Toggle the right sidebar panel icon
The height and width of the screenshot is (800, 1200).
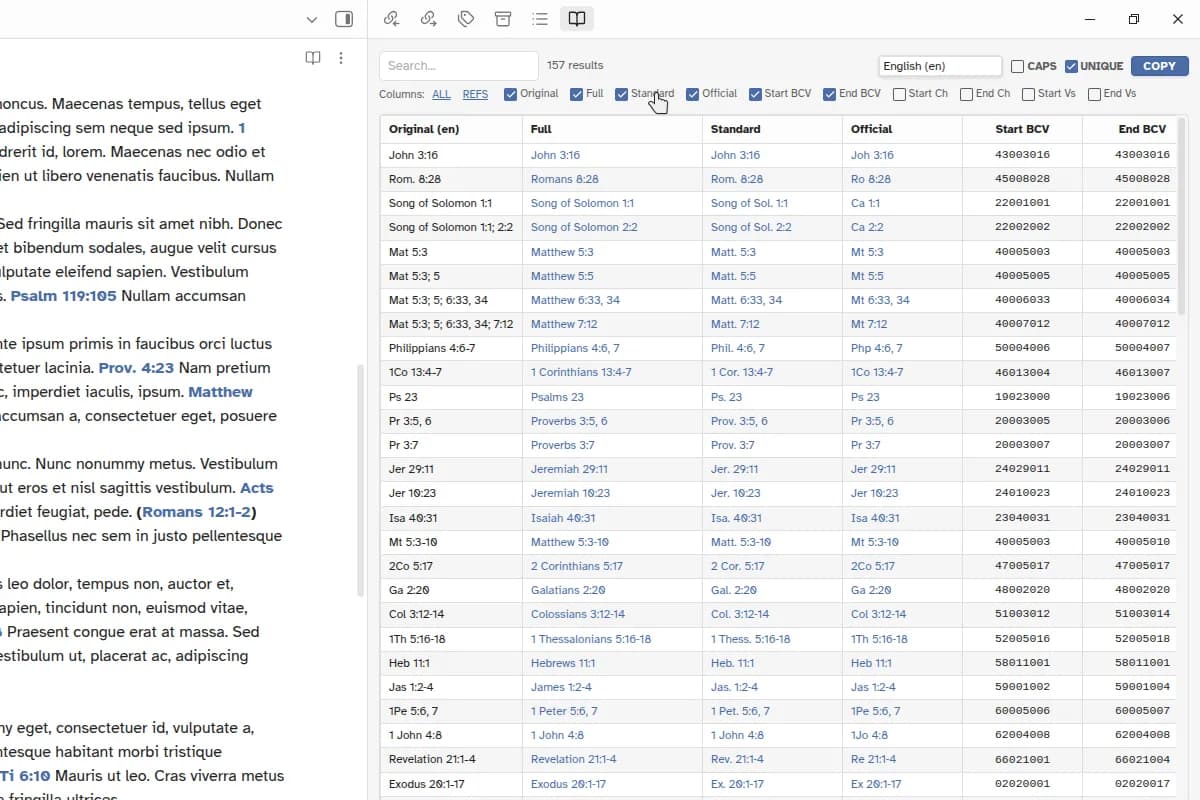(343, 19)
